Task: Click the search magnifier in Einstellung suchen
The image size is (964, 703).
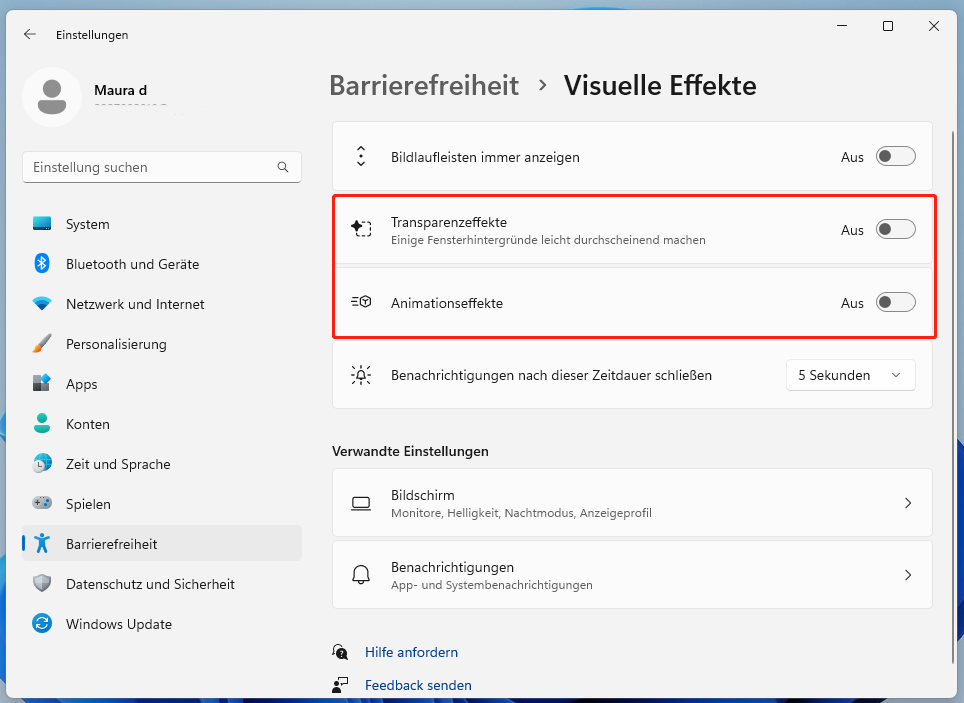Action: coord(283,167)
